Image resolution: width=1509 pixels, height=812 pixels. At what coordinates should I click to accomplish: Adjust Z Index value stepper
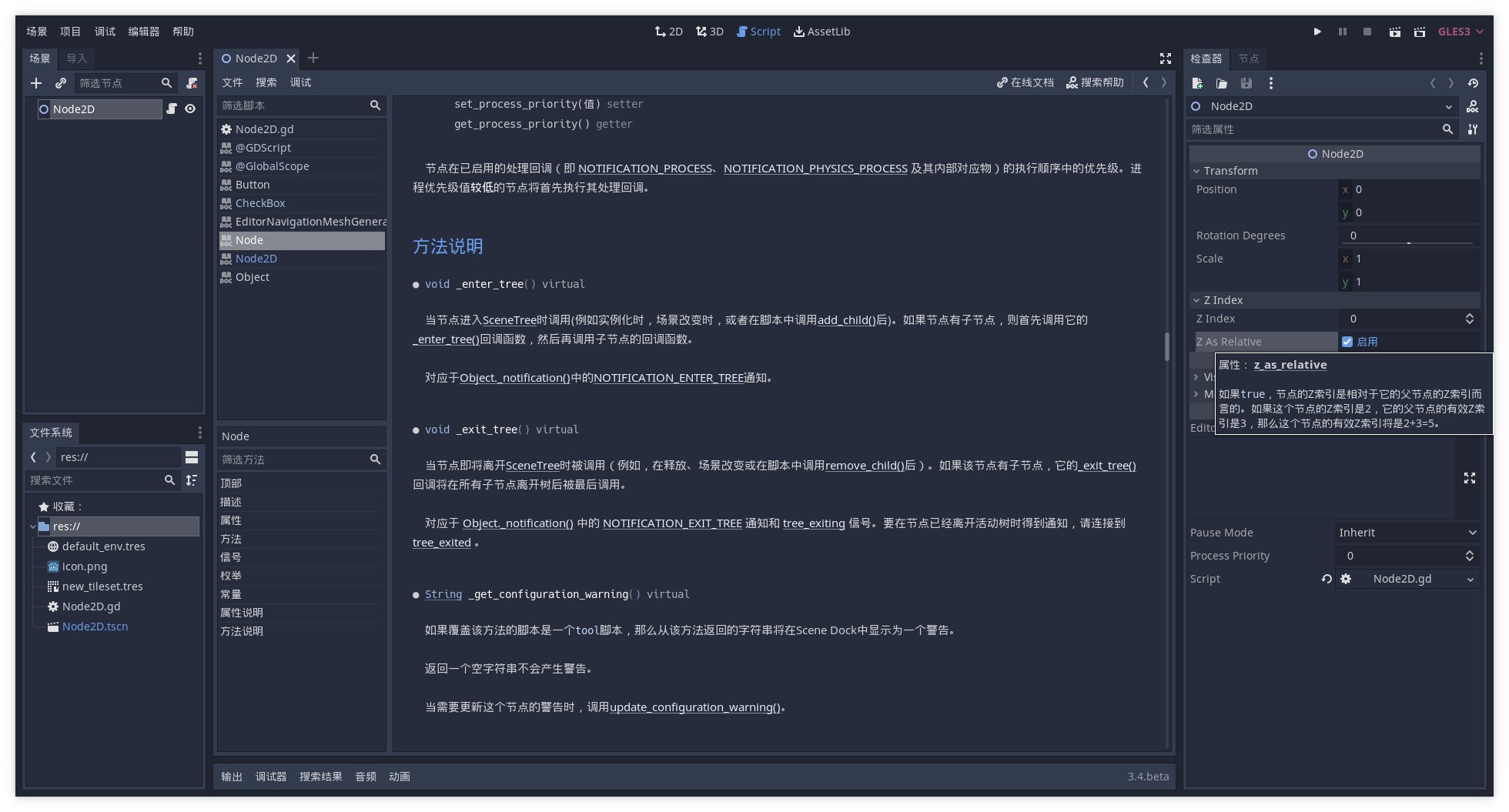pyautogui.click(x=1469, y=319)
